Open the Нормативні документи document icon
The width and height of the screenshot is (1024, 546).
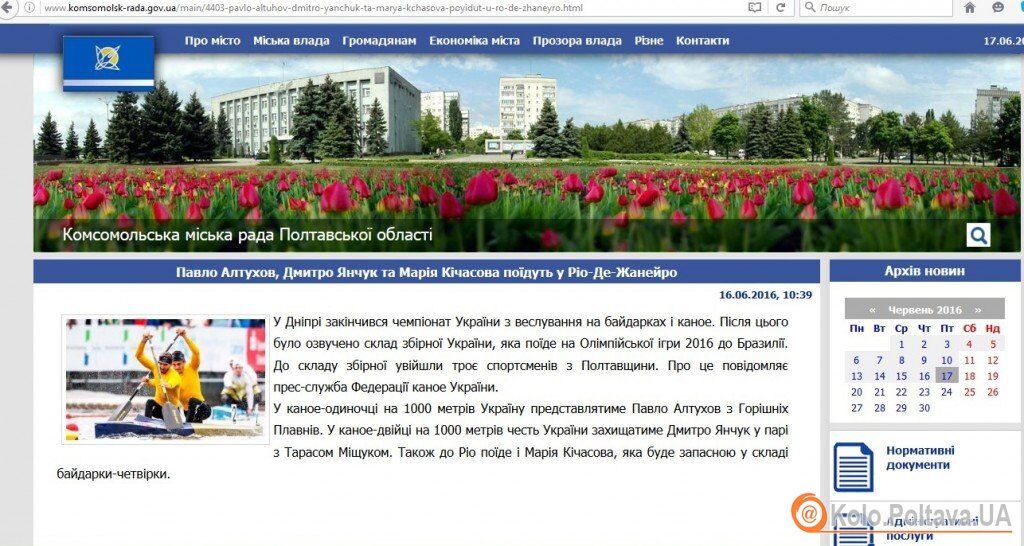(x=853, y=466)
